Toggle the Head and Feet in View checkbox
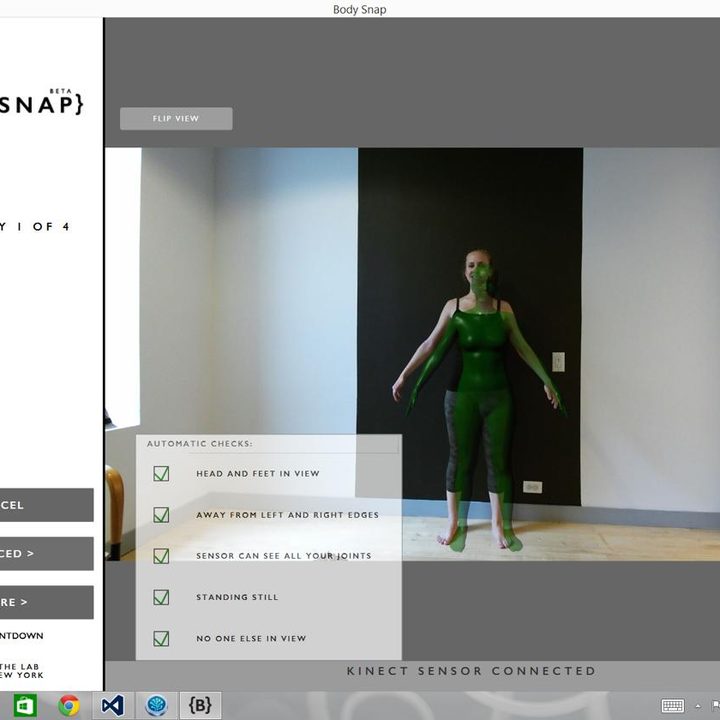The image size is (720, 720). click(161, 473)
